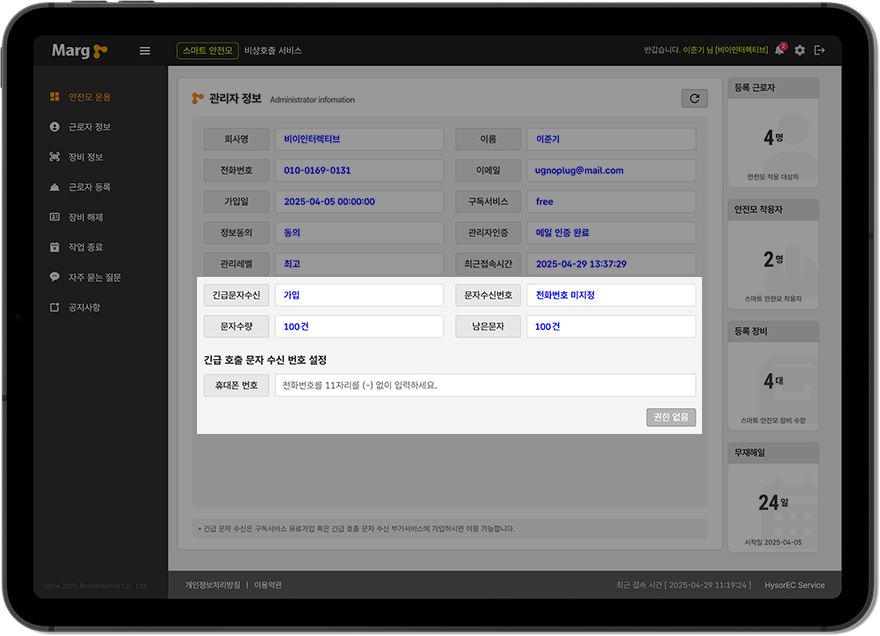Click the 작업 종료 calendar icon
This screenshot has width=880, height=636.
click(54, 247)
